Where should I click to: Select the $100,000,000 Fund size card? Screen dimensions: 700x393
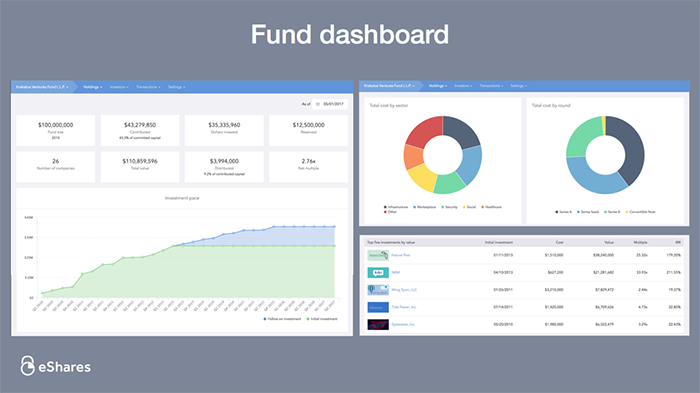coord(56,130)
